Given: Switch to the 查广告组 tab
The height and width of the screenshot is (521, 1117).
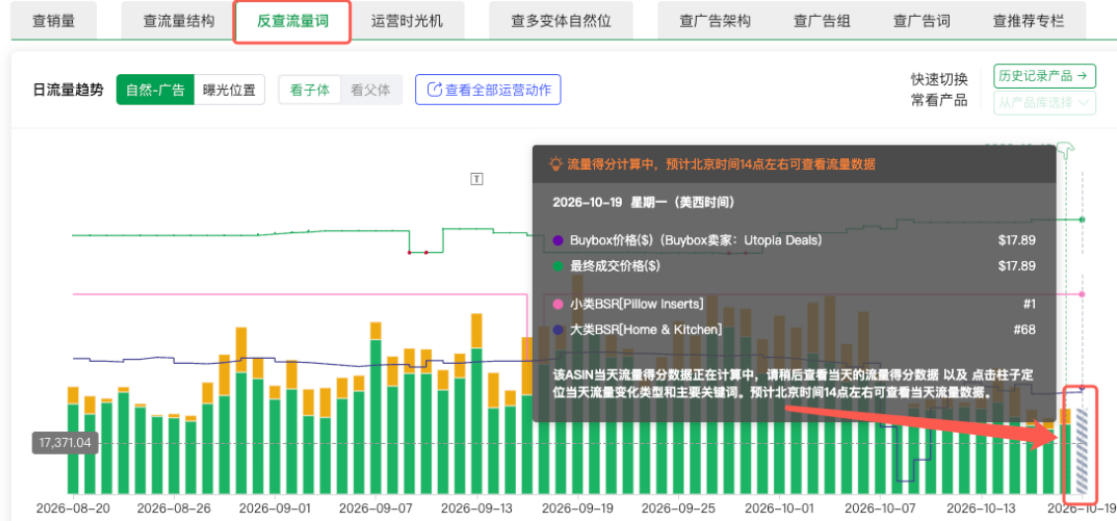Looking at the screenshot, I should click(x=821, y=21).
